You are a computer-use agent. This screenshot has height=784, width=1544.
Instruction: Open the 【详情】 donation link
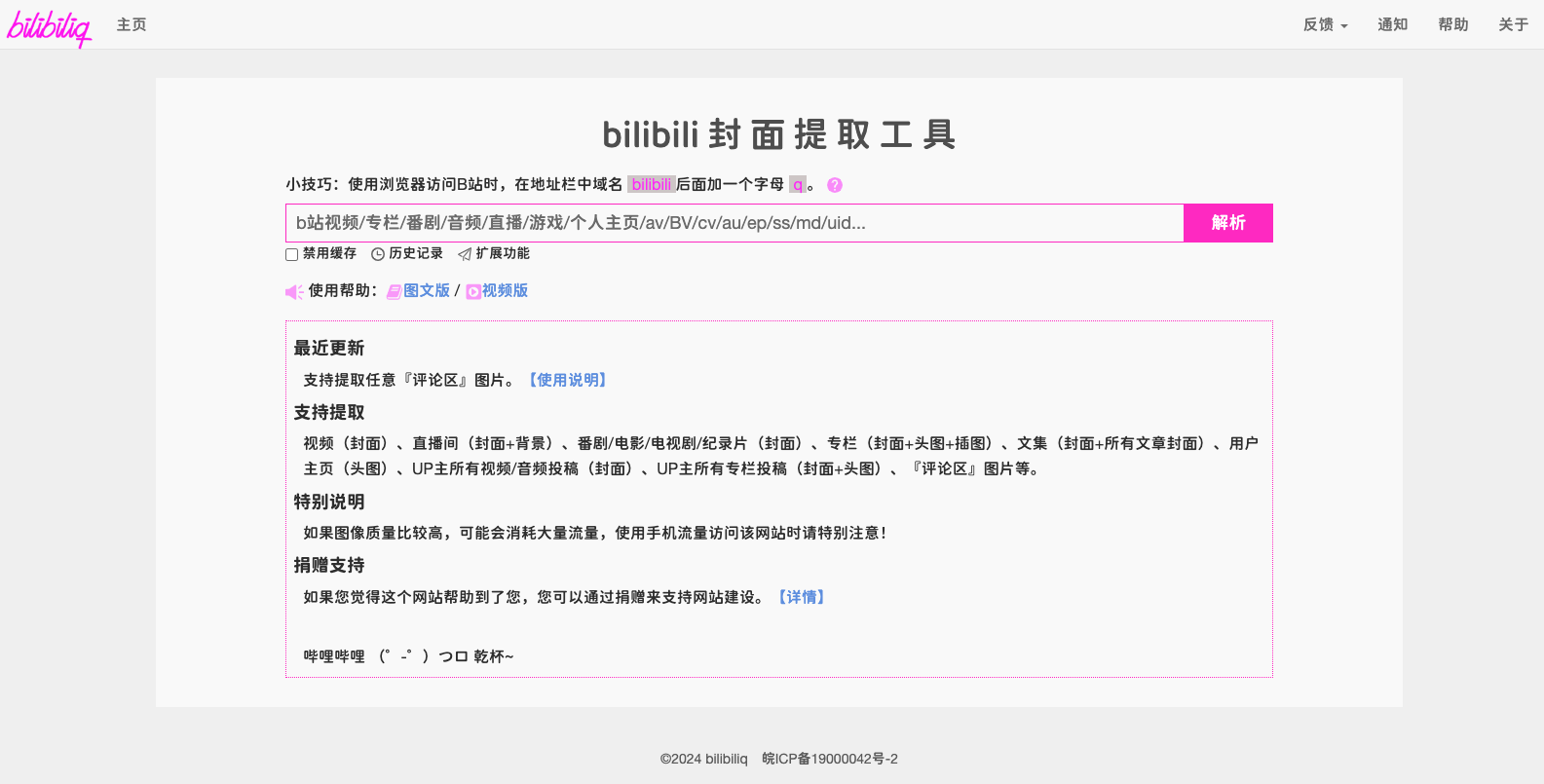tap(802, 597)
